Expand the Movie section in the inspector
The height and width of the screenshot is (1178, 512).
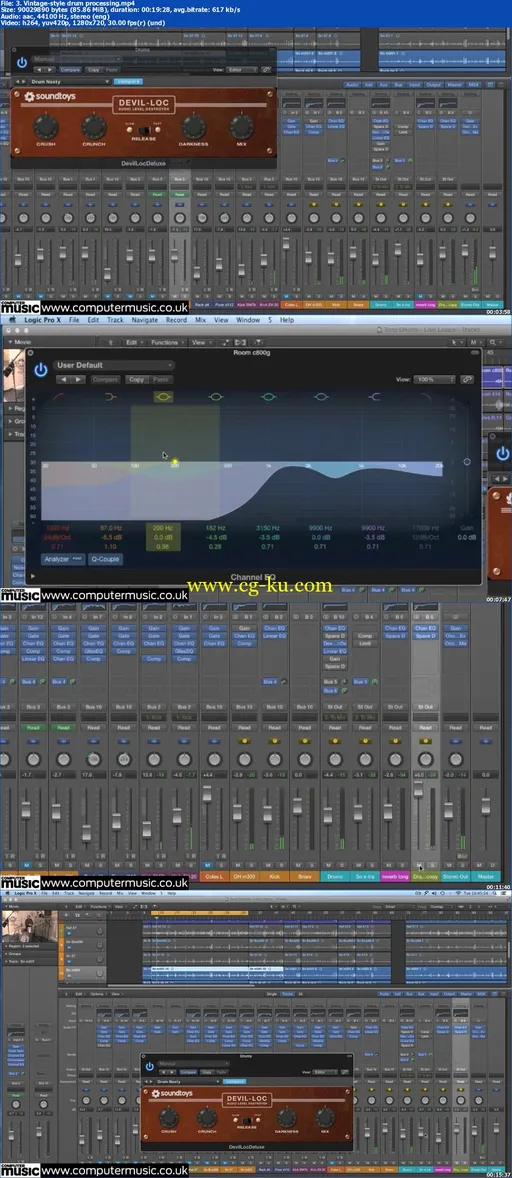[x=8, y=342]
